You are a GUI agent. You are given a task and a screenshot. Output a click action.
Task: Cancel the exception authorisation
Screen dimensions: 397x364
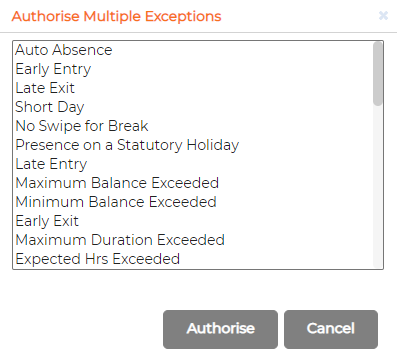click(331, 329)
